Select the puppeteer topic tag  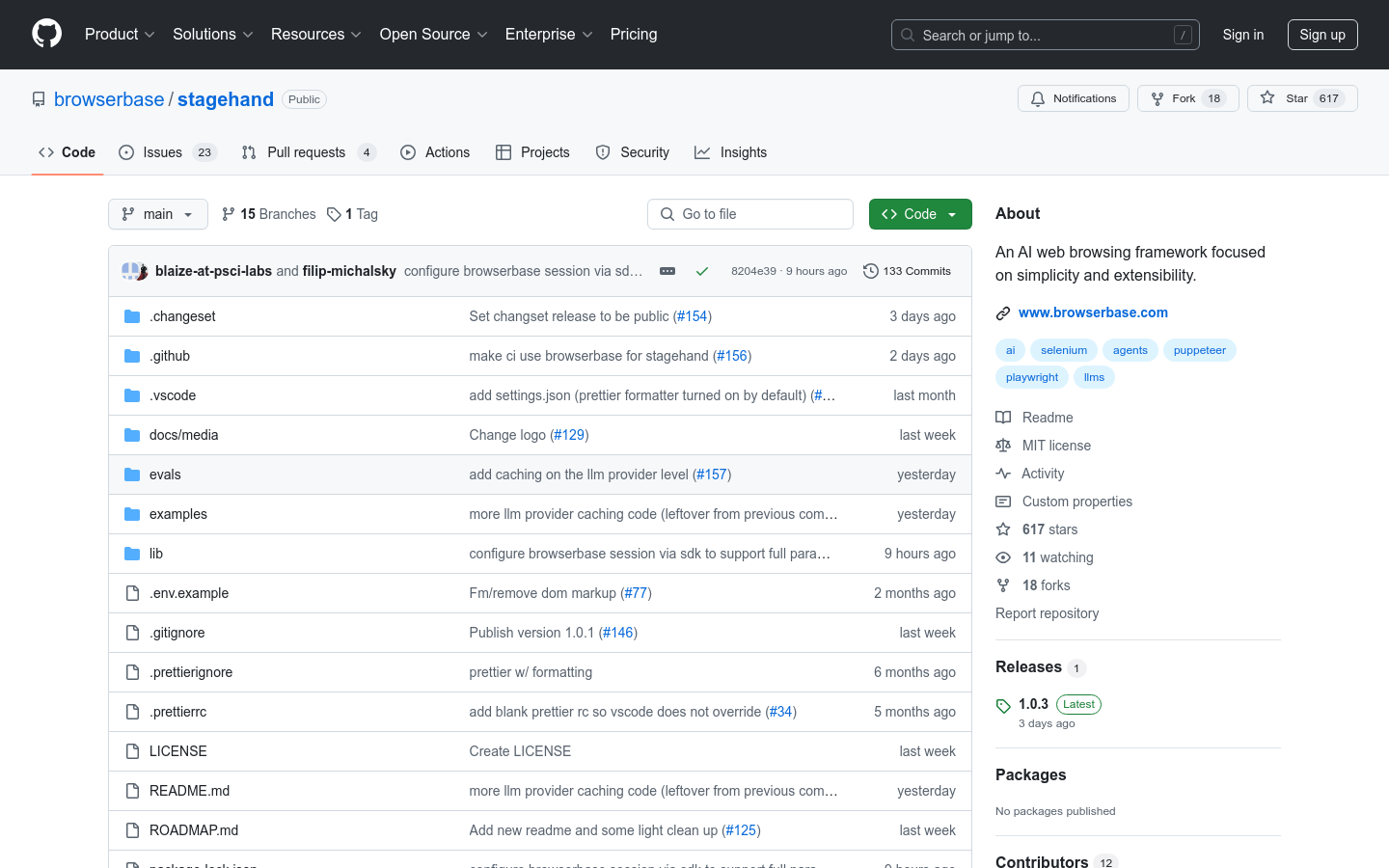tap(1200, 350)
